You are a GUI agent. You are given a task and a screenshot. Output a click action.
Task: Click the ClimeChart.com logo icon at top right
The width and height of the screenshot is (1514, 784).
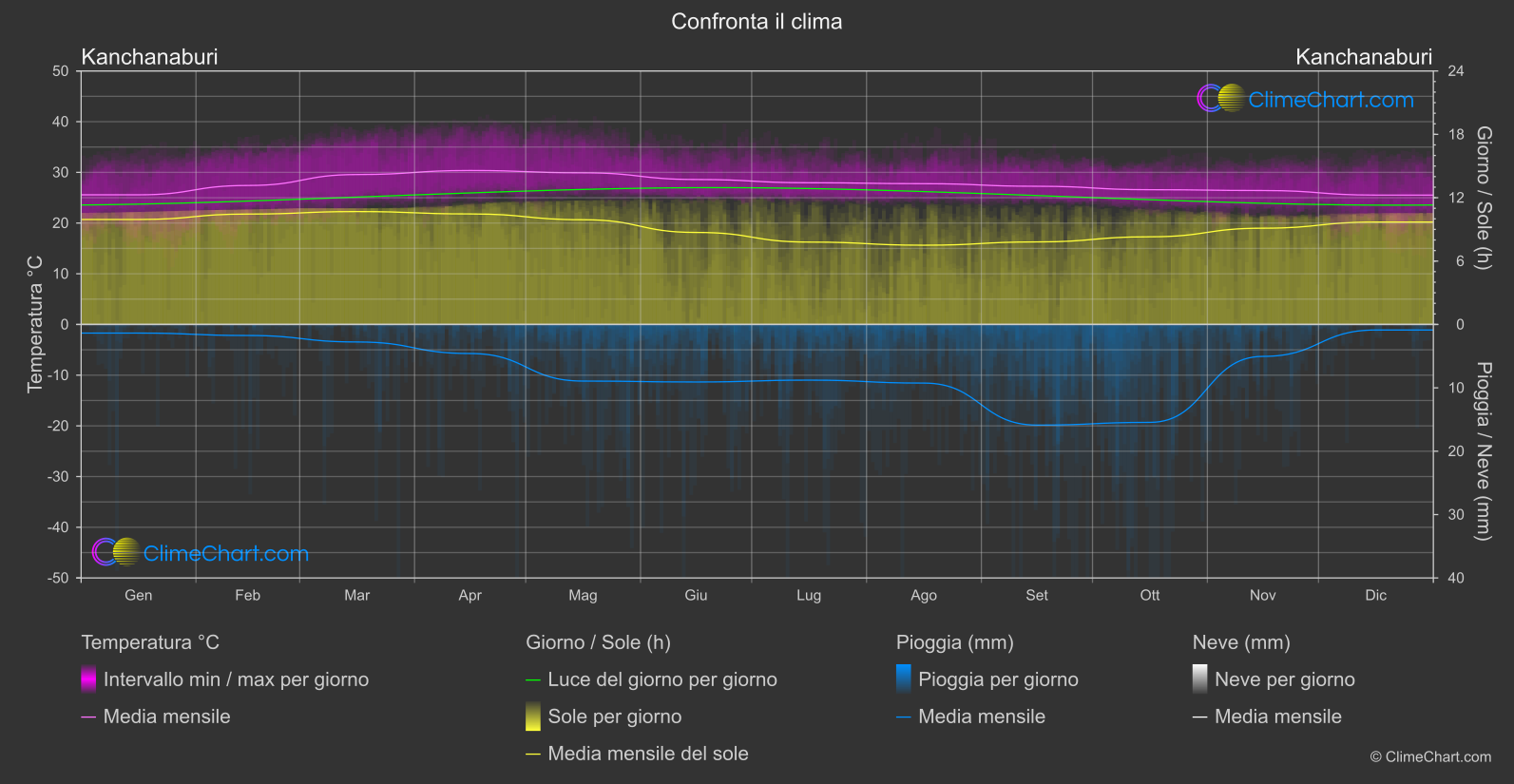click(1220, 98)
